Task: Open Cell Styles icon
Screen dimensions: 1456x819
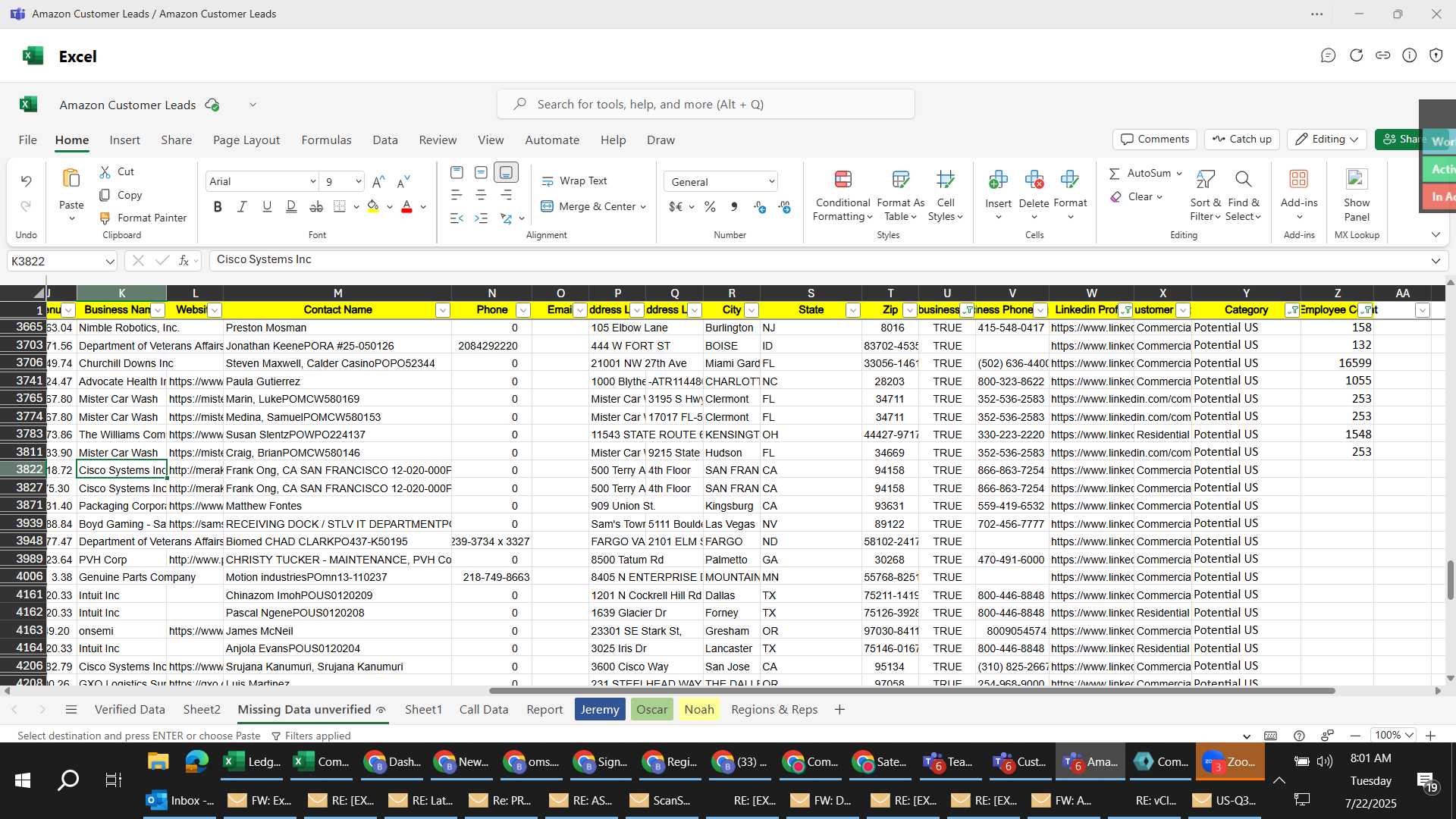Action: [945, 180]
